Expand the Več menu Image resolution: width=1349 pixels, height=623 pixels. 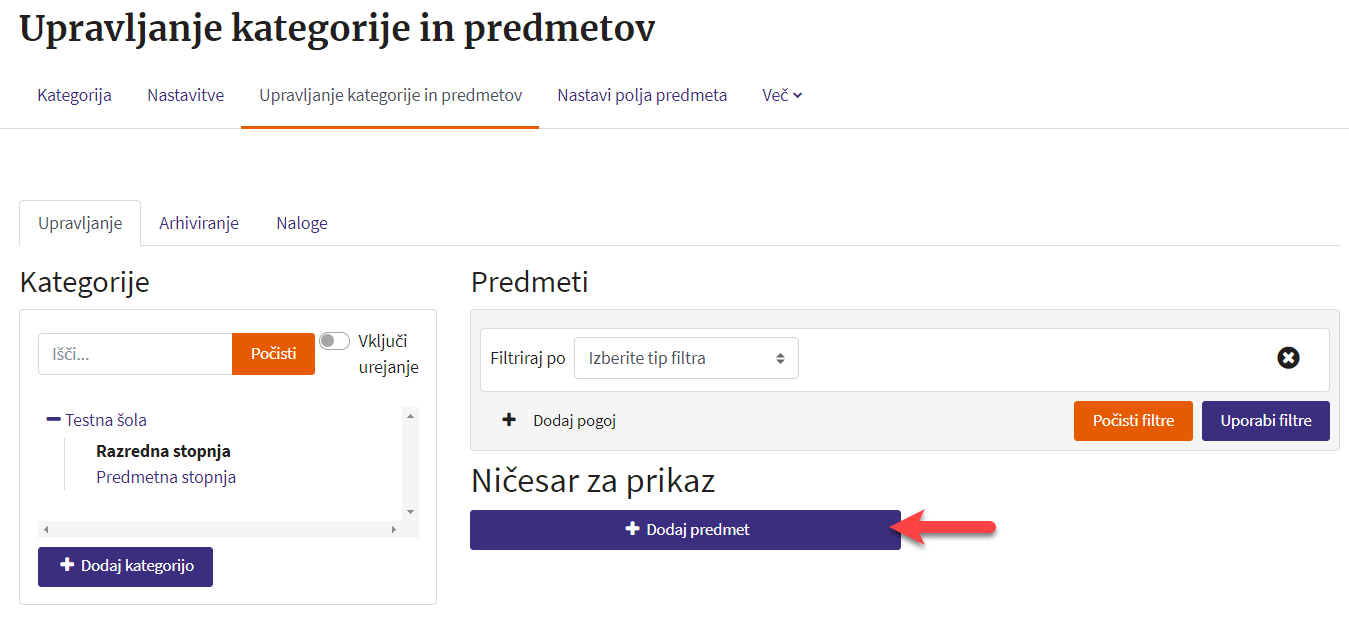[782, 96]
